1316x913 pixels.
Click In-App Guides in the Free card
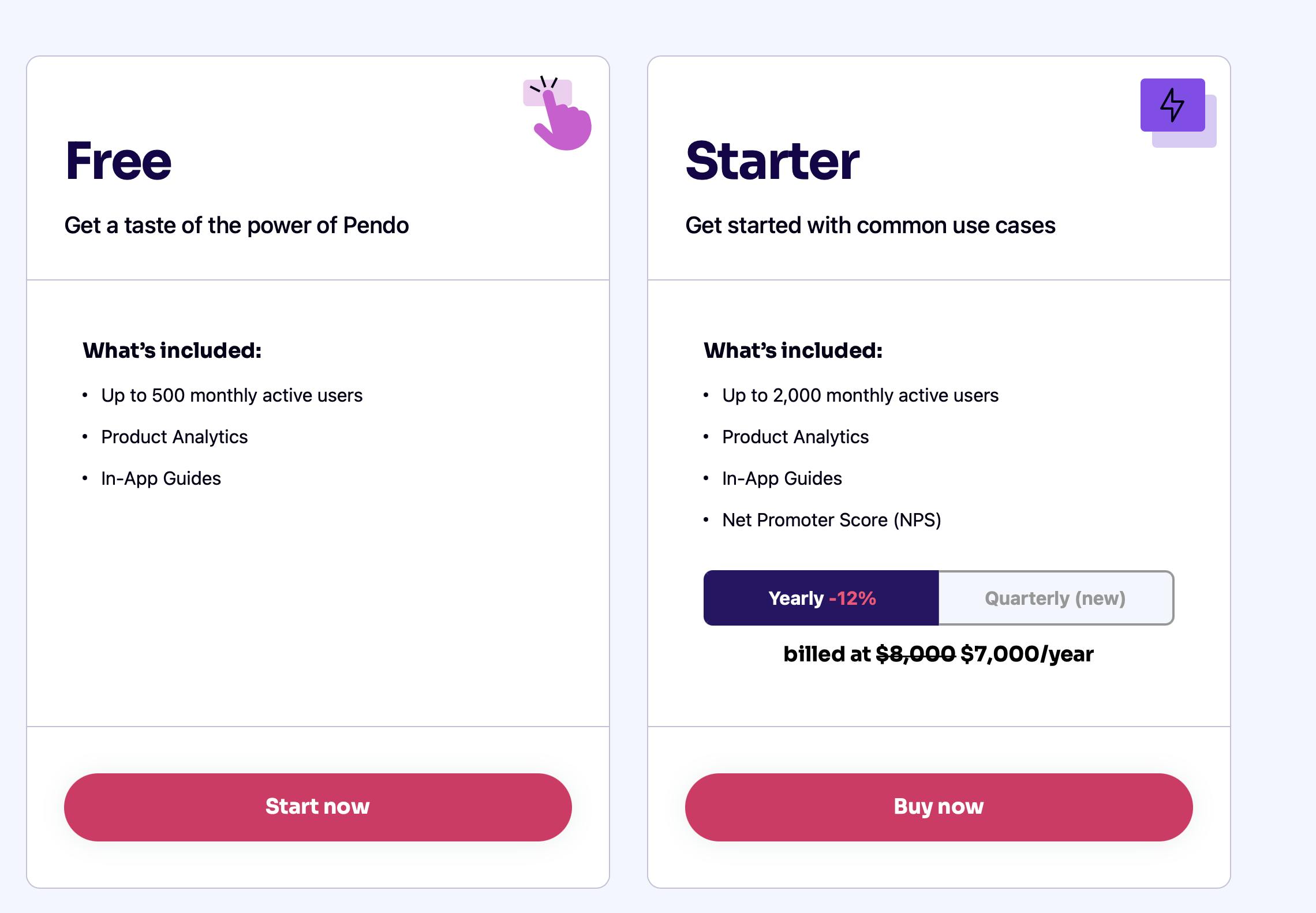(161, 478)
